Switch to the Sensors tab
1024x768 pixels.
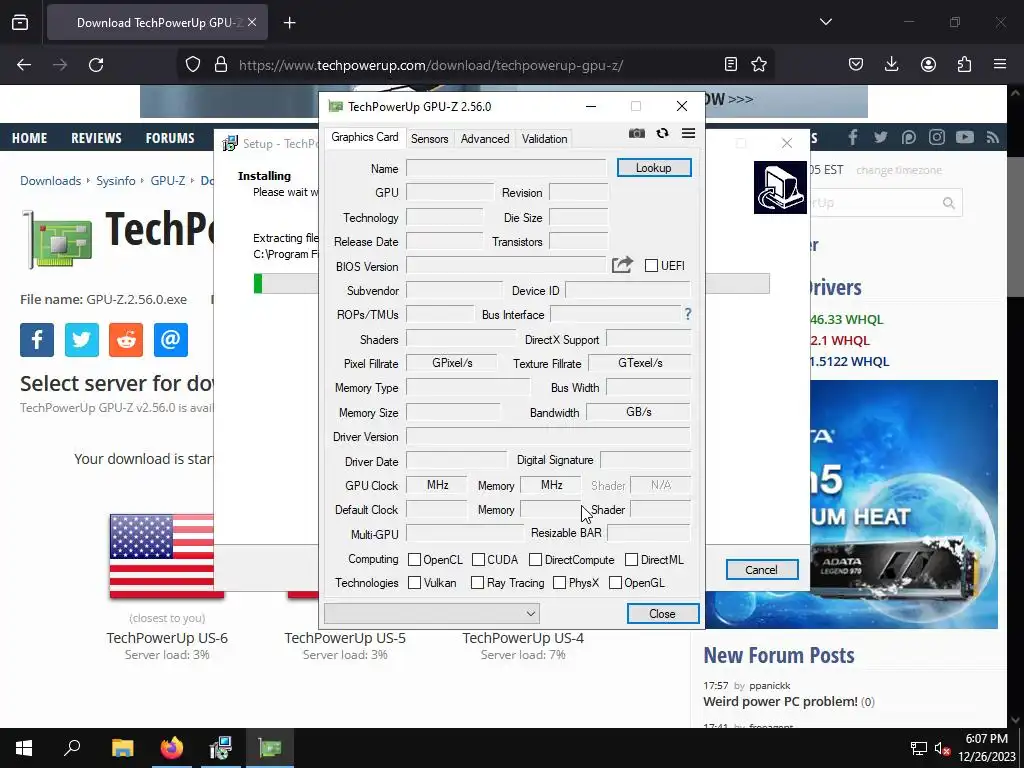[429, 138]
